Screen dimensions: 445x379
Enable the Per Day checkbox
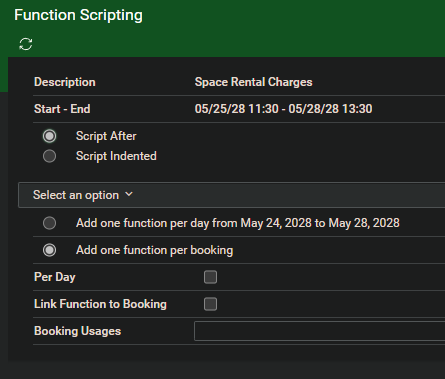(x=210, y=277)
